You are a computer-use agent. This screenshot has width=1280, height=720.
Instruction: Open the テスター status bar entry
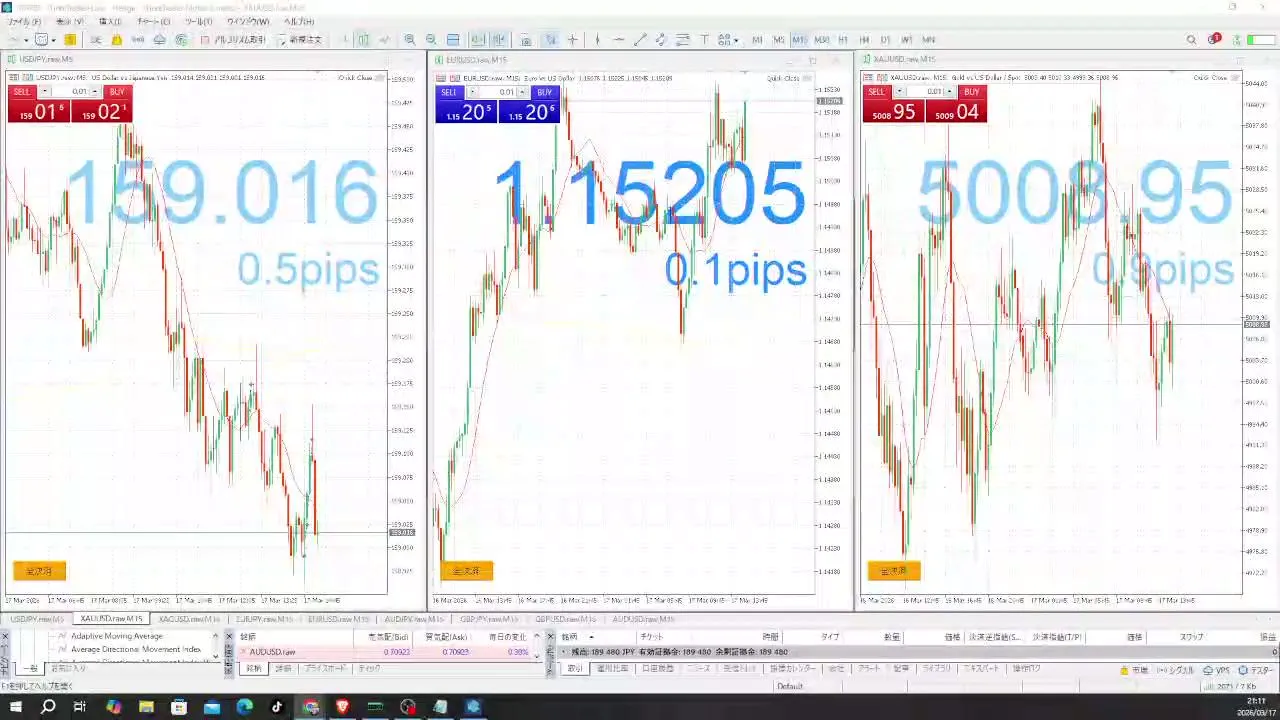point(1258,670)
